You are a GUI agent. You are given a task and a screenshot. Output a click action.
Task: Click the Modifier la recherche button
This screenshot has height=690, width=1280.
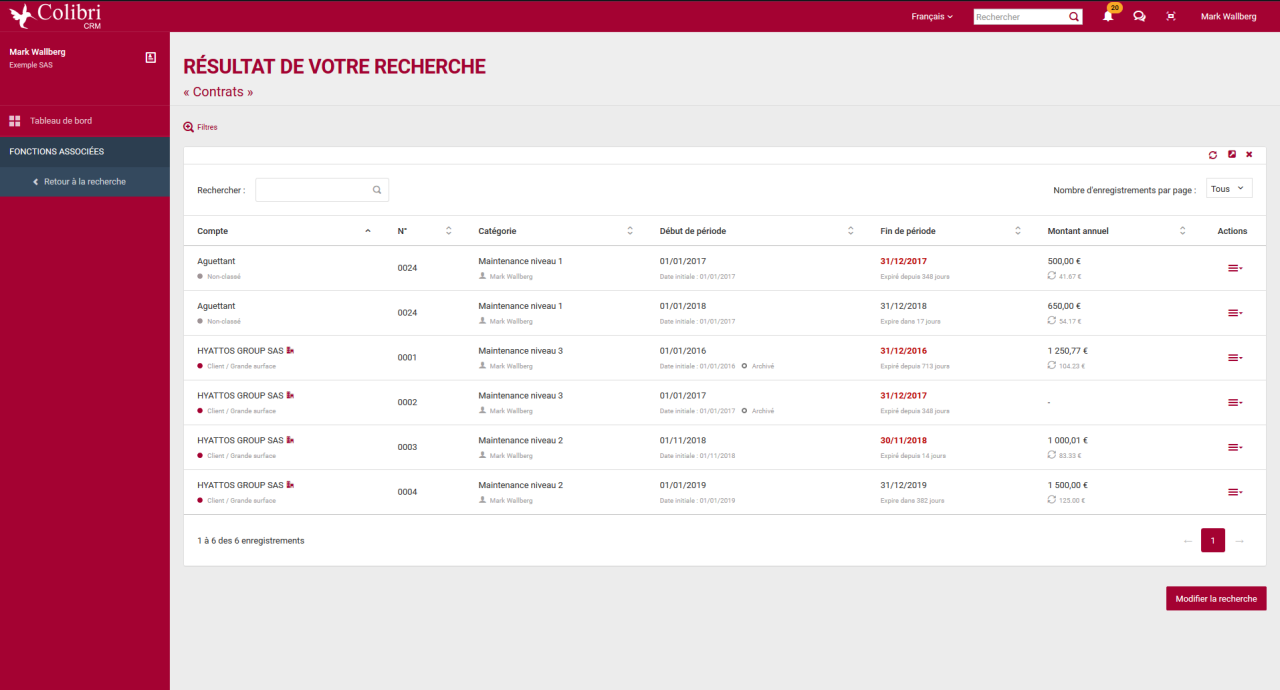(x=1216, y=598)
